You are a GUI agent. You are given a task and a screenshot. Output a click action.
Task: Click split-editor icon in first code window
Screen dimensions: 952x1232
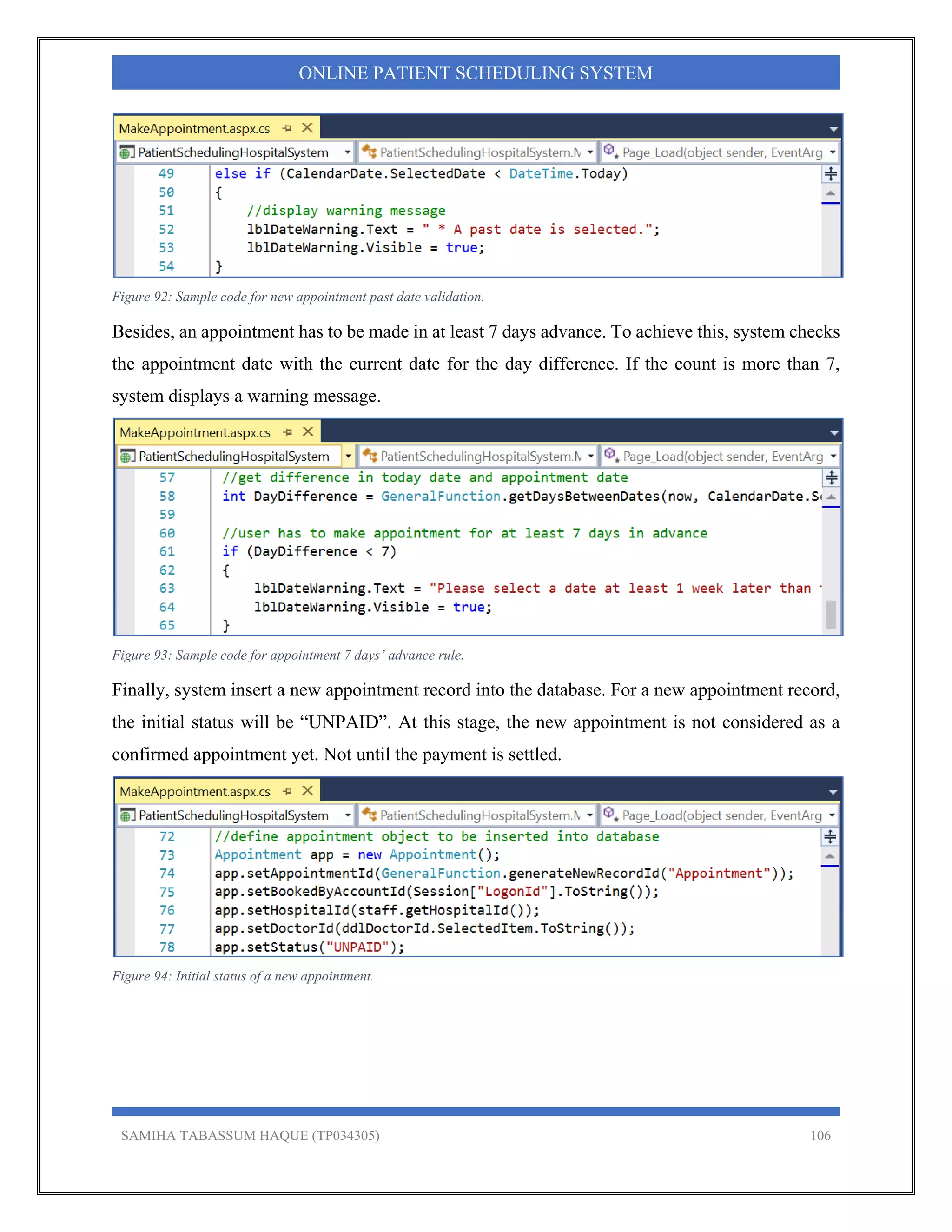pyautogui.click(x=830, y=174)
